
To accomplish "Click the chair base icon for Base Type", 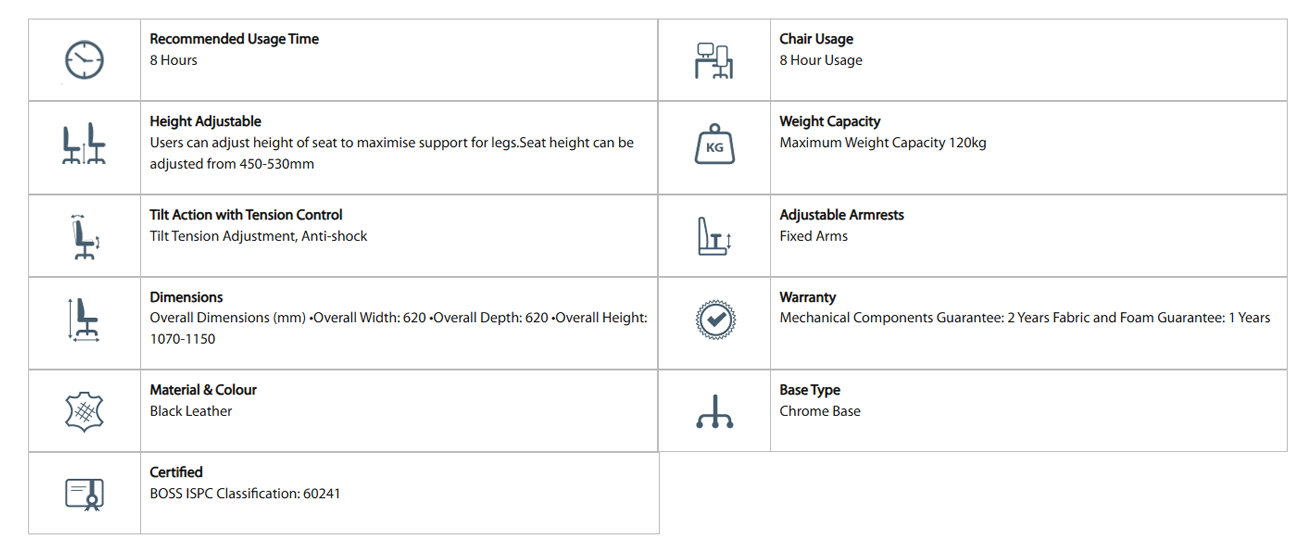I will point(714,412).
